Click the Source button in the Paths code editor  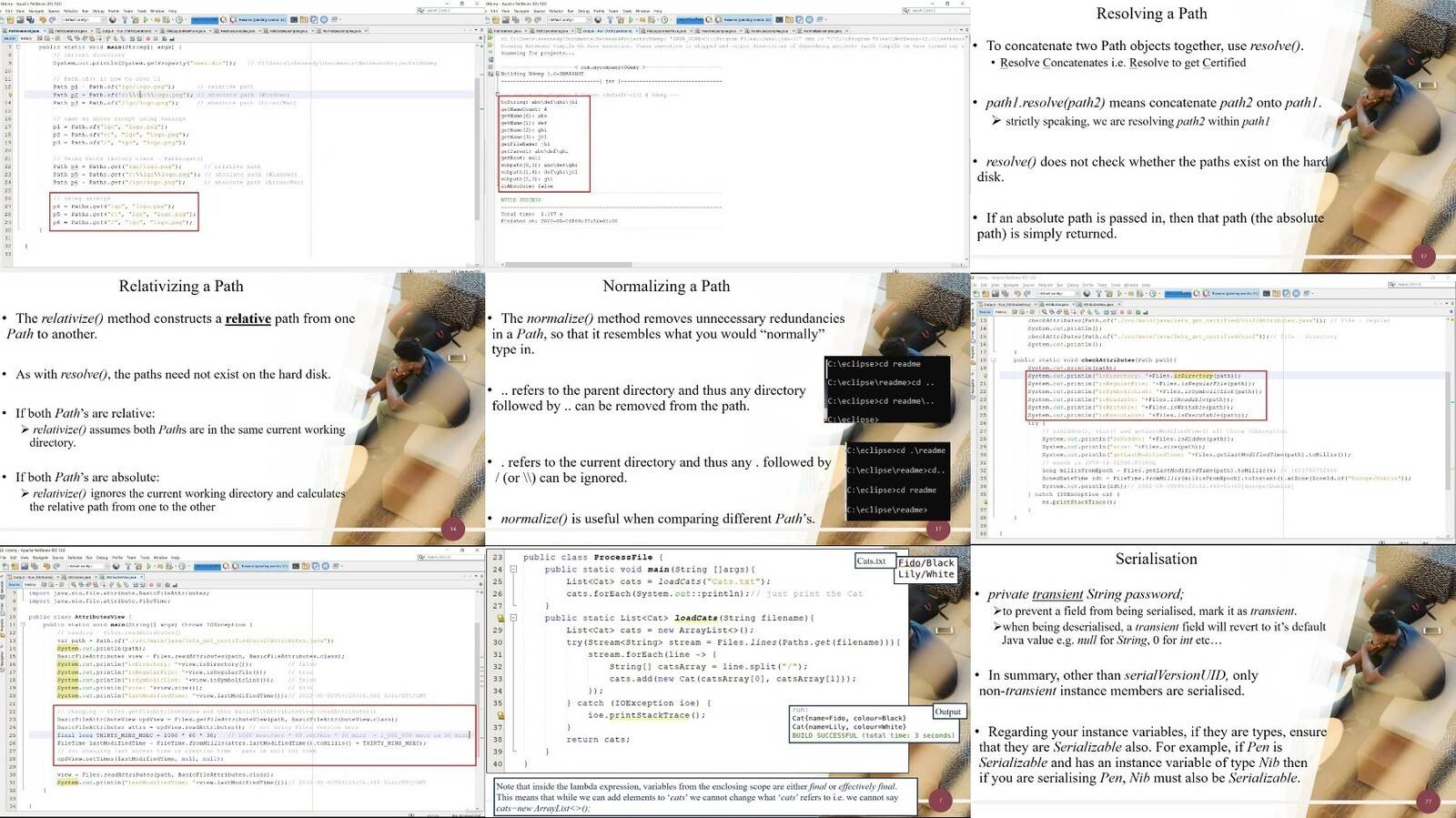coord(9,38)
